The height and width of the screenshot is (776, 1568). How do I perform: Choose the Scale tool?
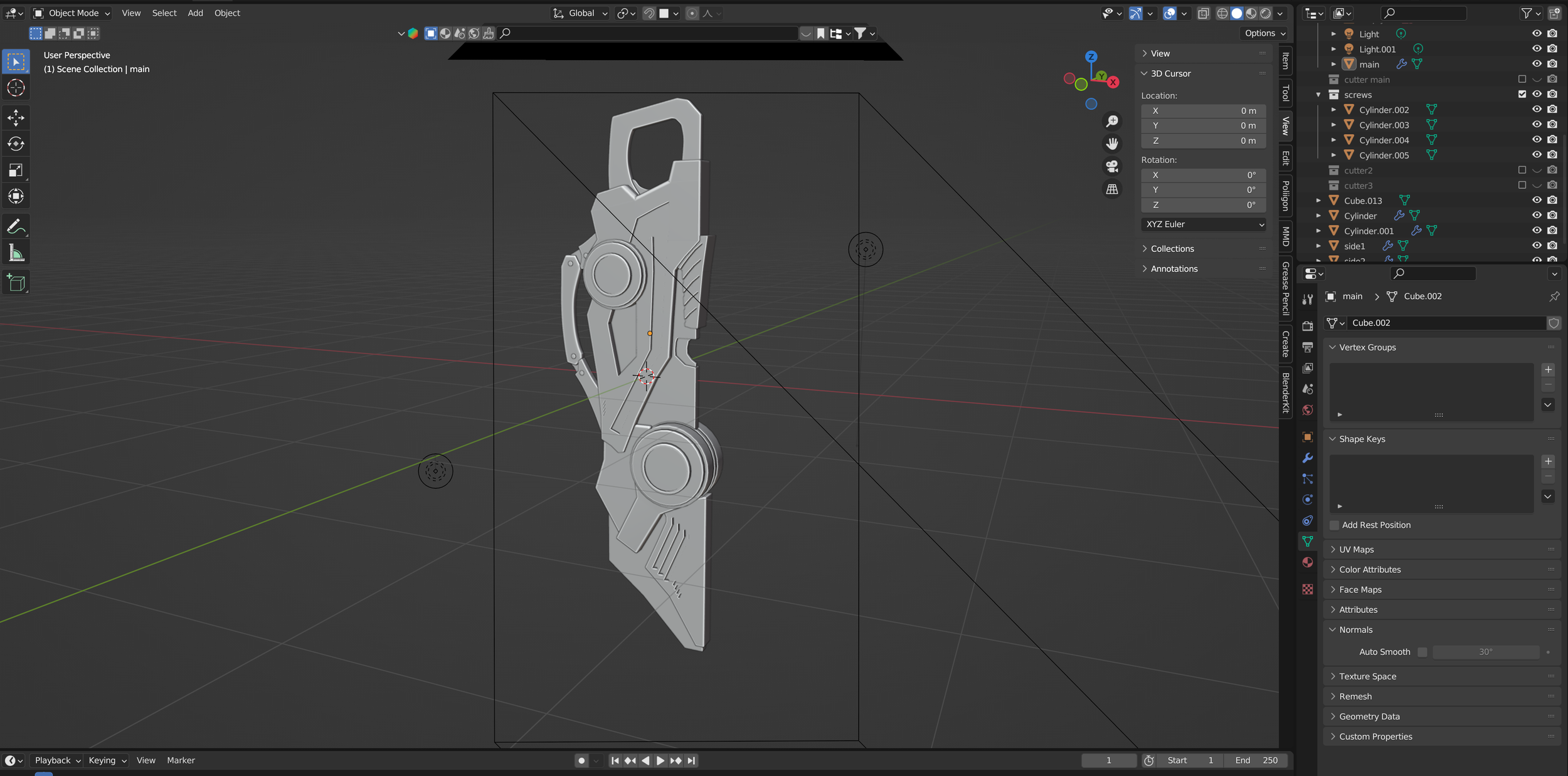coord(16,170)
